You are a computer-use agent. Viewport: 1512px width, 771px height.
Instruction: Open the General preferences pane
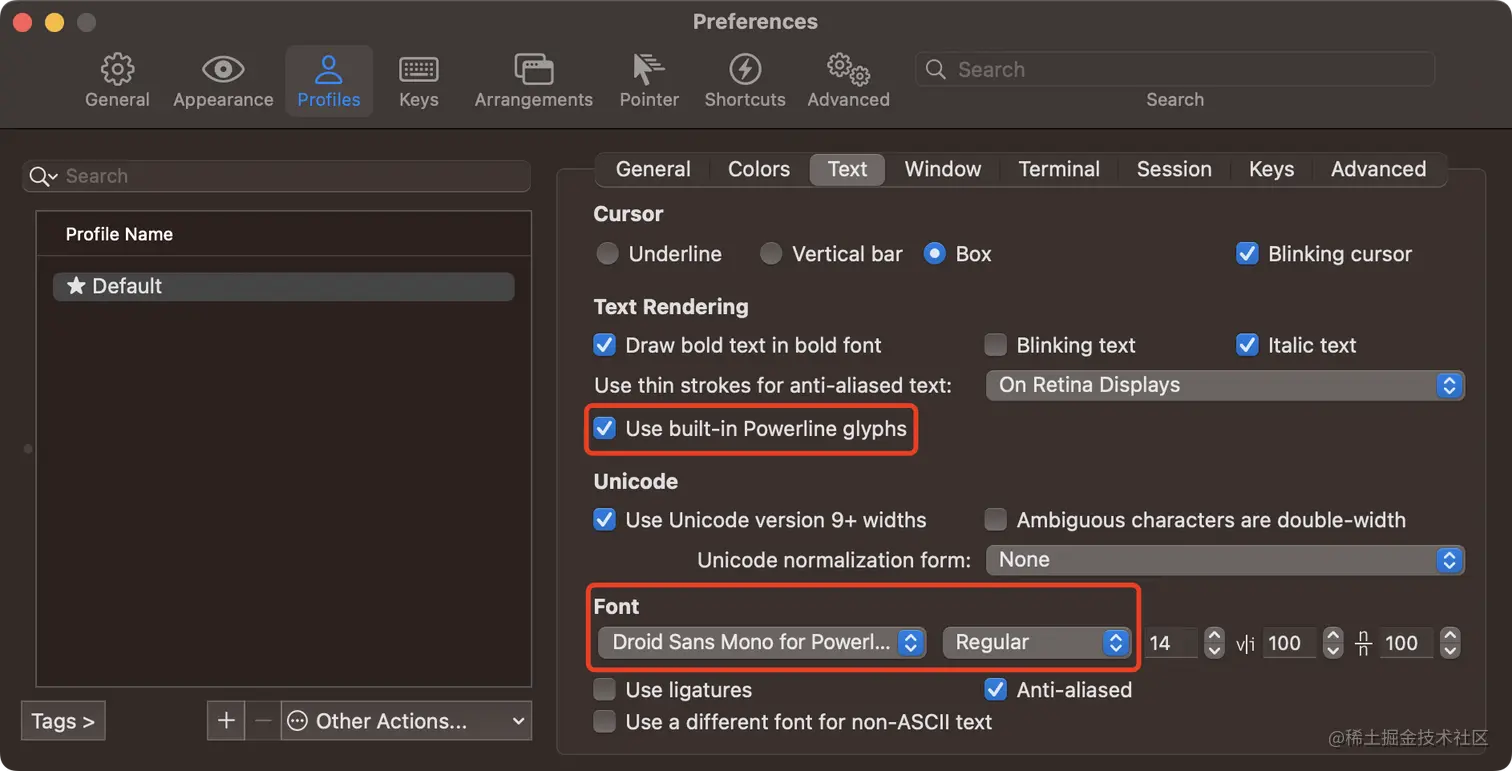pos(117,81)
